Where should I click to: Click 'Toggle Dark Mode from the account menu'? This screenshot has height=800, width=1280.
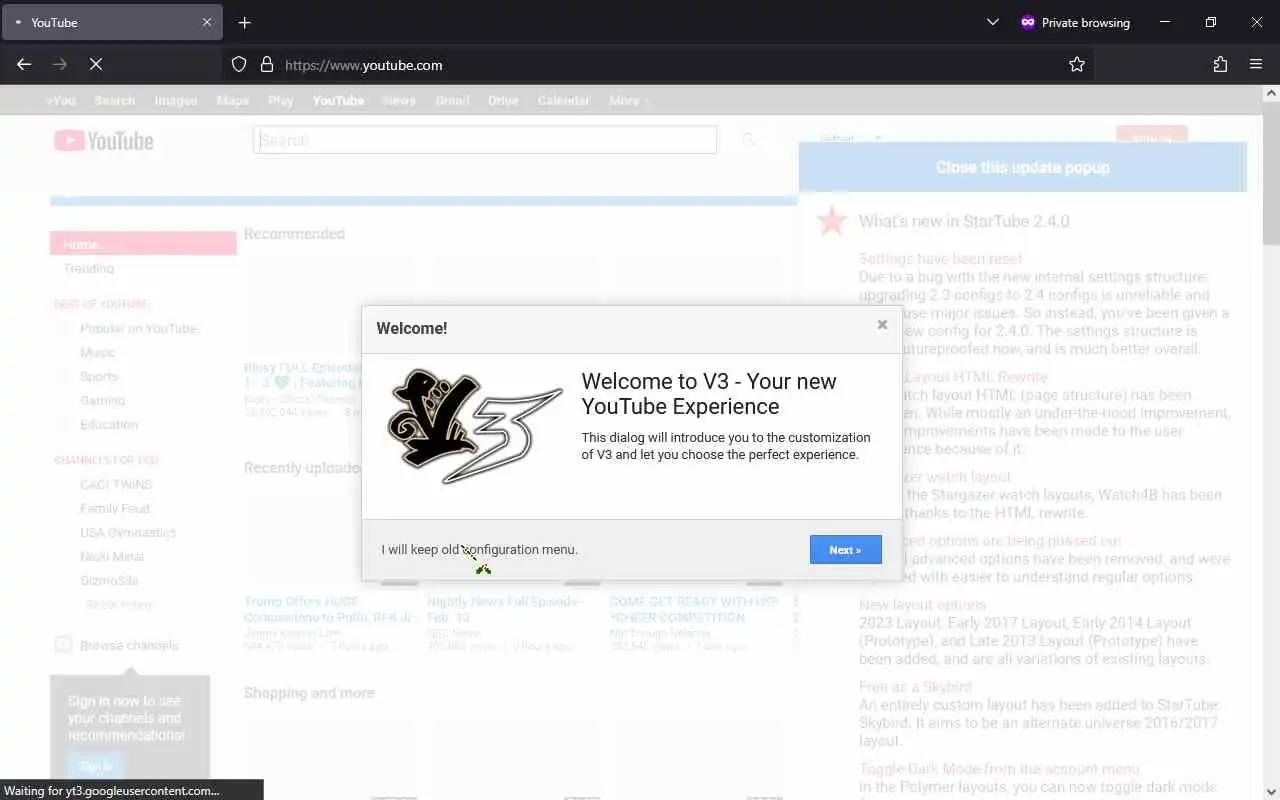pyautogui.click(x=999, y=768)
